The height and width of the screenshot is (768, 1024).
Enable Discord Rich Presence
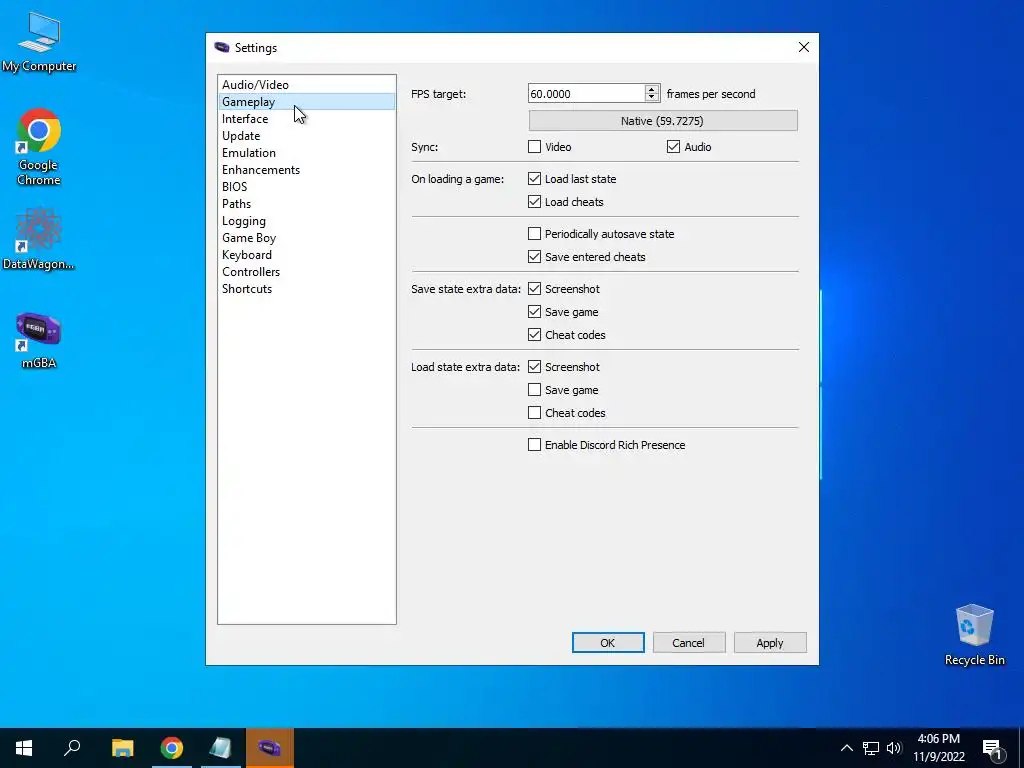point(534,445)
